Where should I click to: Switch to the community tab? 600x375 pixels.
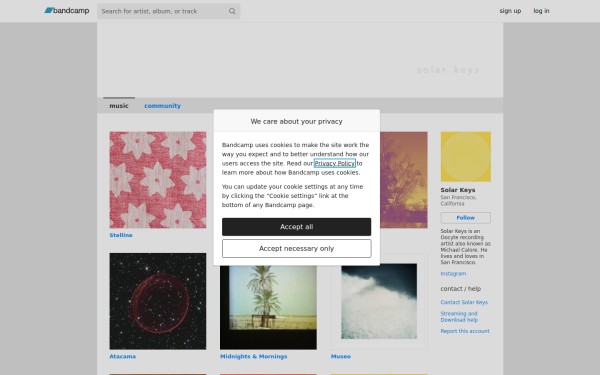(x=162, y=106)
